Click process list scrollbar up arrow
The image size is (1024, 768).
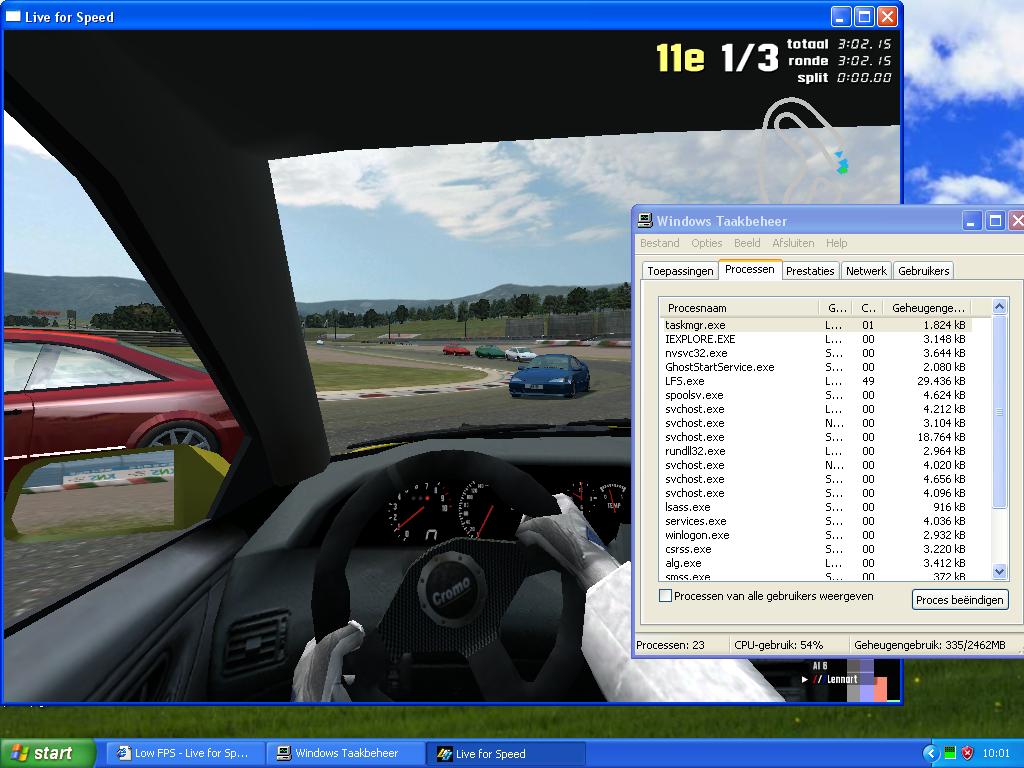[x=999, y=307]
